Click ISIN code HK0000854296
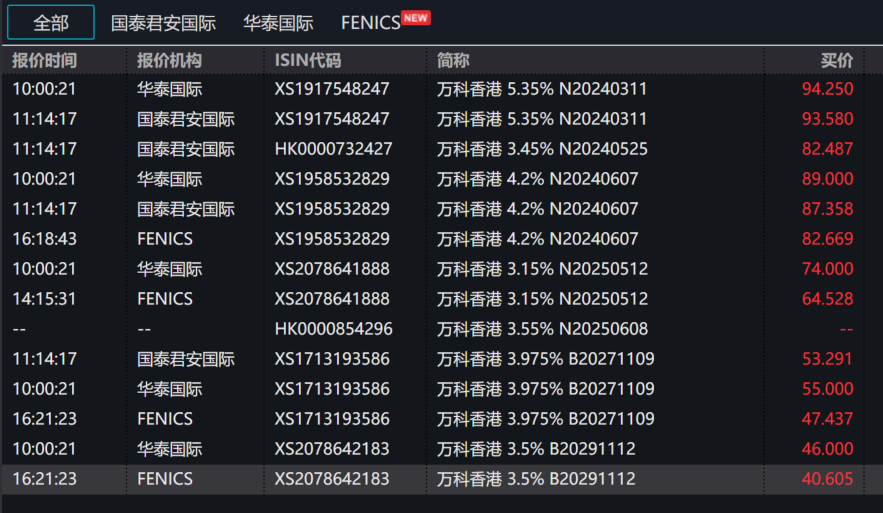This screenshot has height=513, width=883. [x=333, y=329]
